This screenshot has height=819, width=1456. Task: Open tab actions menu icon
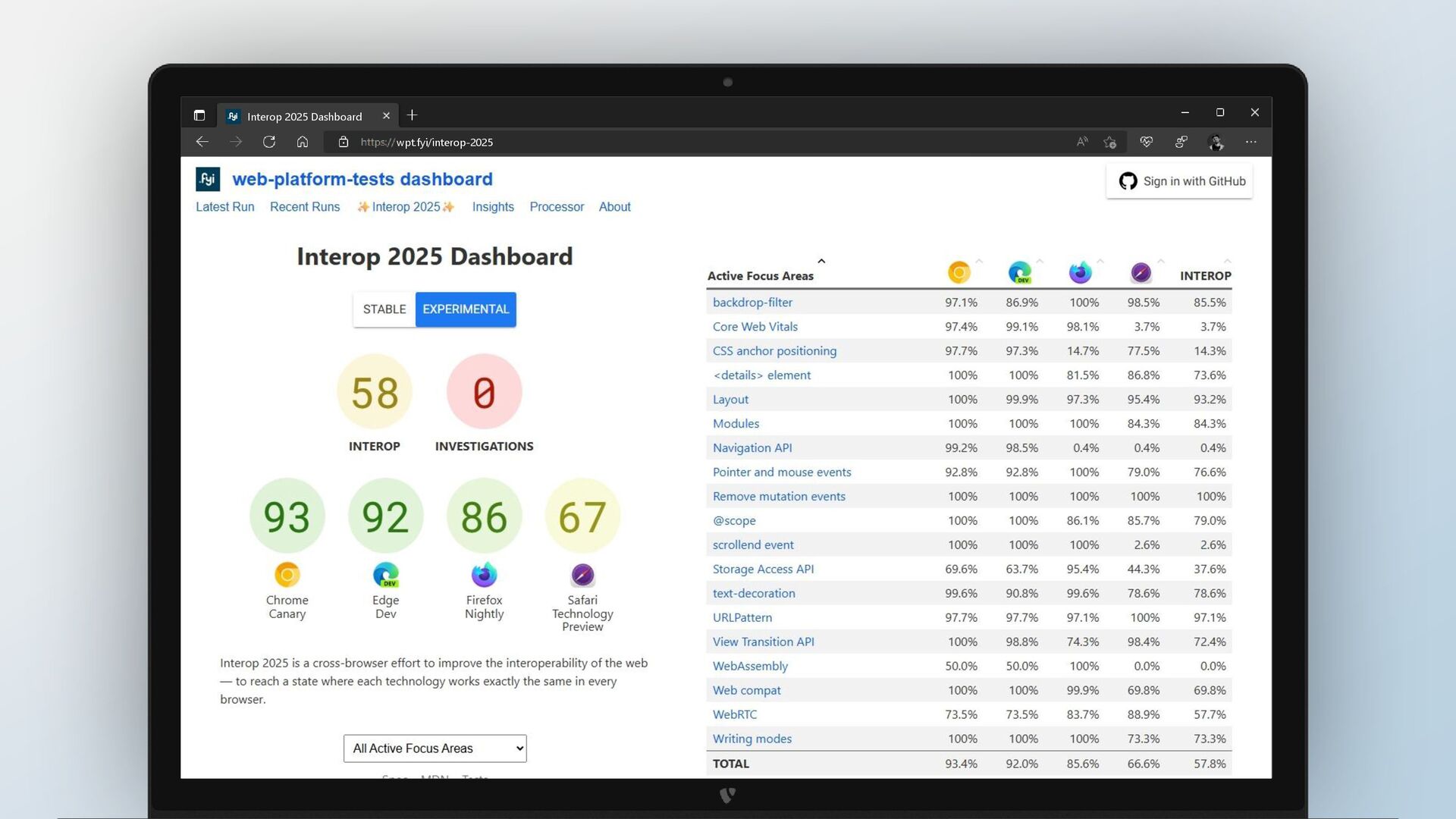coord(199,115)
